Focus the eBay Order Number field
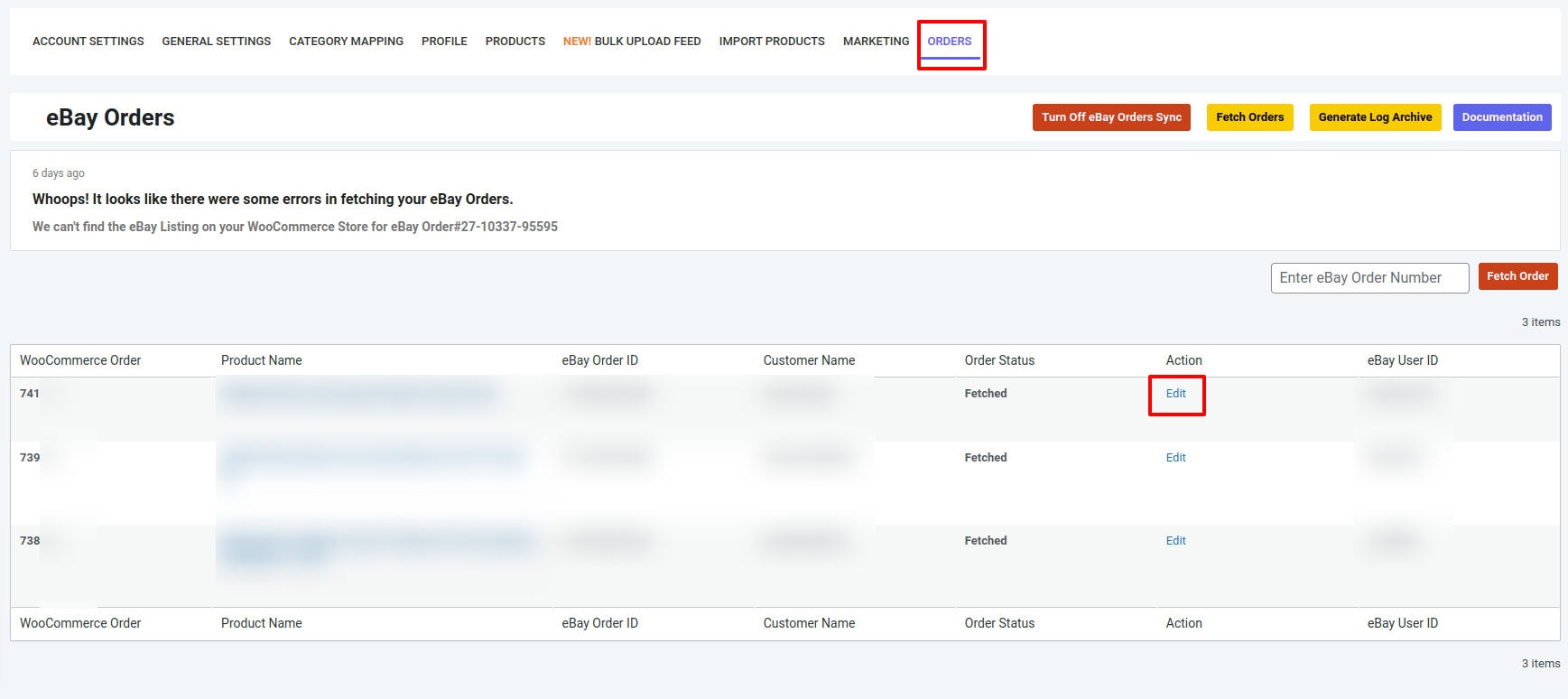 pos(1369,278)
